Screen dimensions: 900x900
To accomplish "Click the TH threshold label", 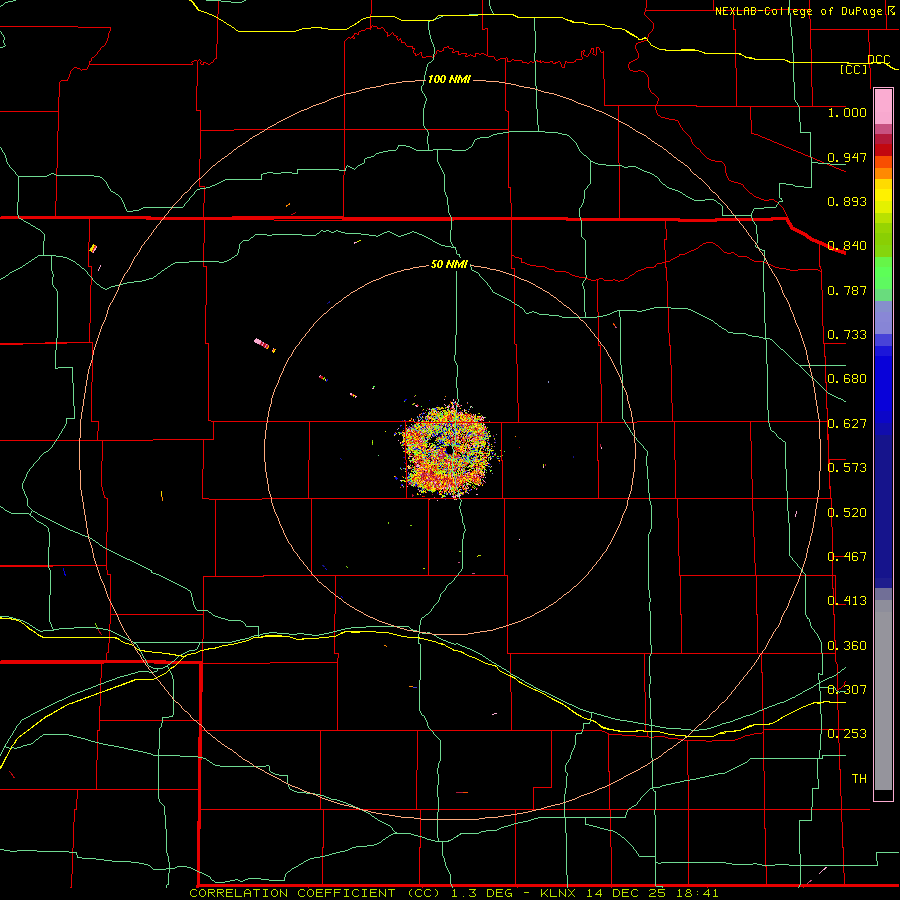I will coord(859,779).
